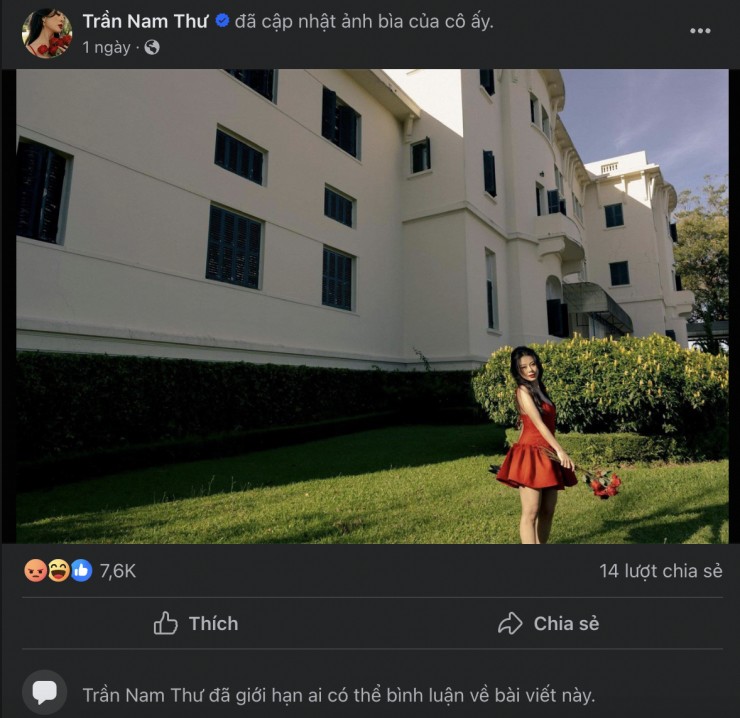740x718 pixels.
Task: View the 7,6K reactions list
Action: pos(118,571)
